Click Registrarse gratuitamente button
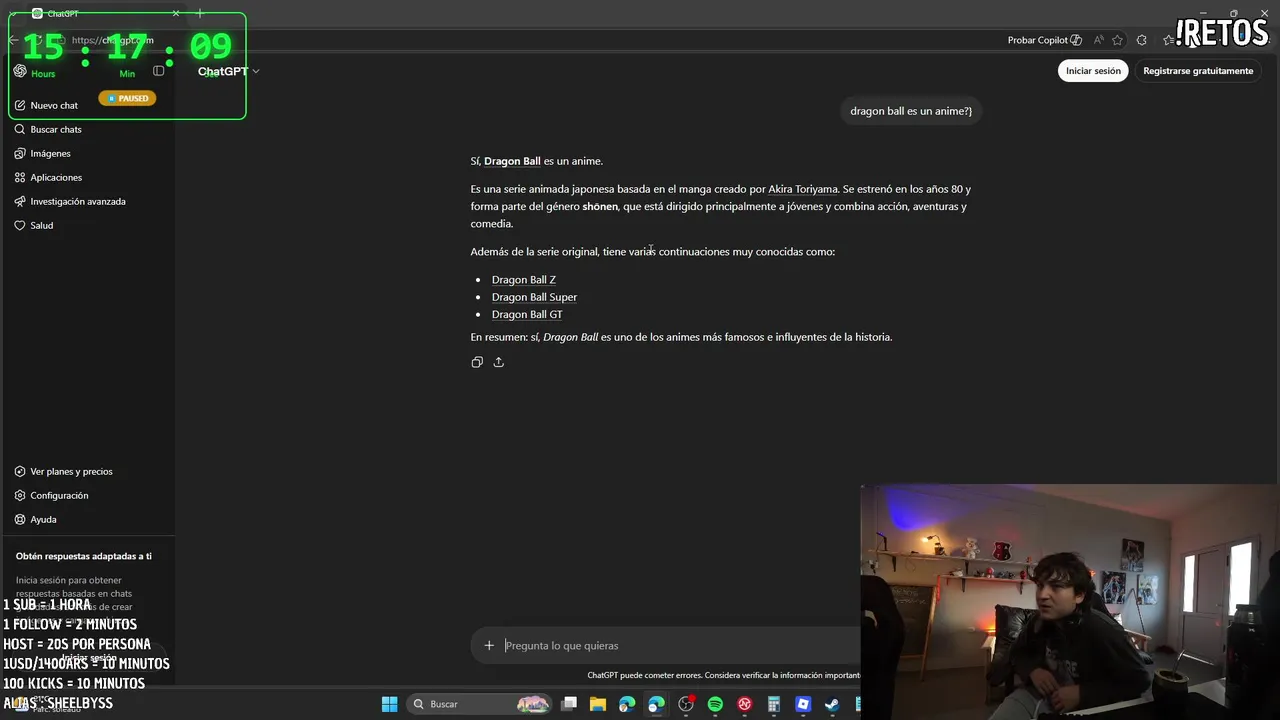Image resolution: width=1280 pixels, height=720 pixels. click(x=1198, y=71)
